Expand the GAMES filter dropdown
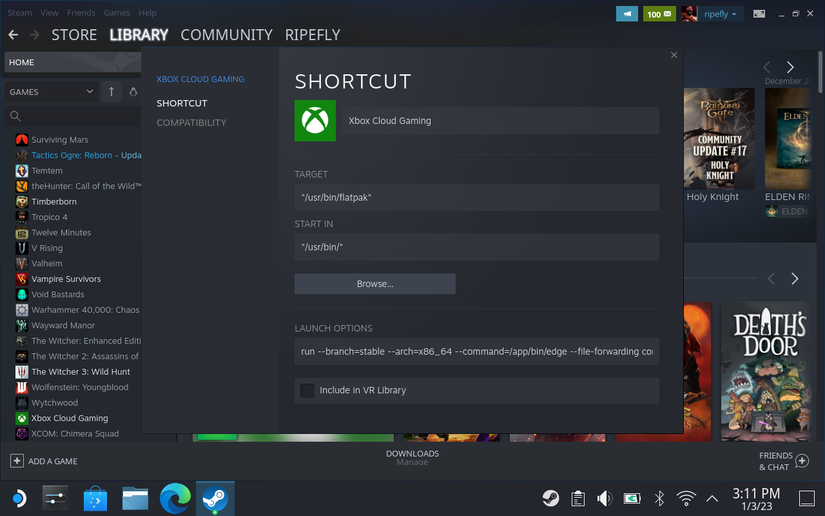Image resolution: width=825 pixels, height=516 pixels. [x=89, y=92]
